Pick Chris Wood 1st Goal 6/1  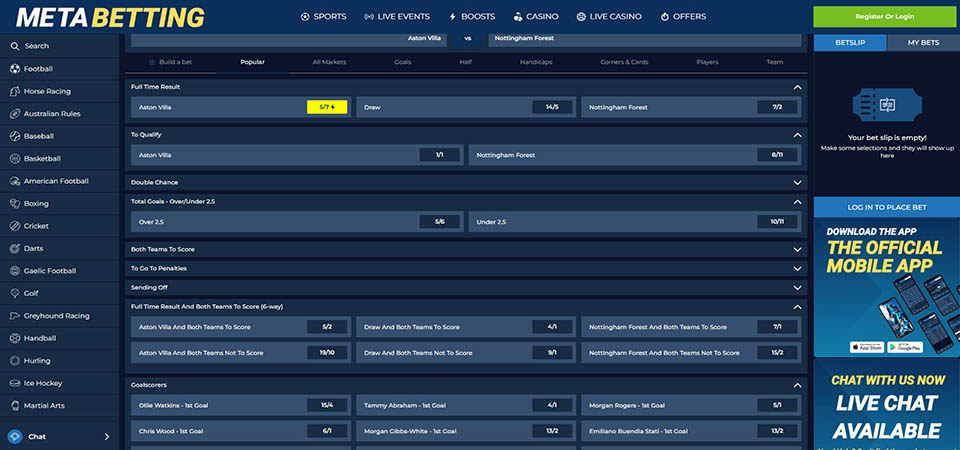coord(327,431)
